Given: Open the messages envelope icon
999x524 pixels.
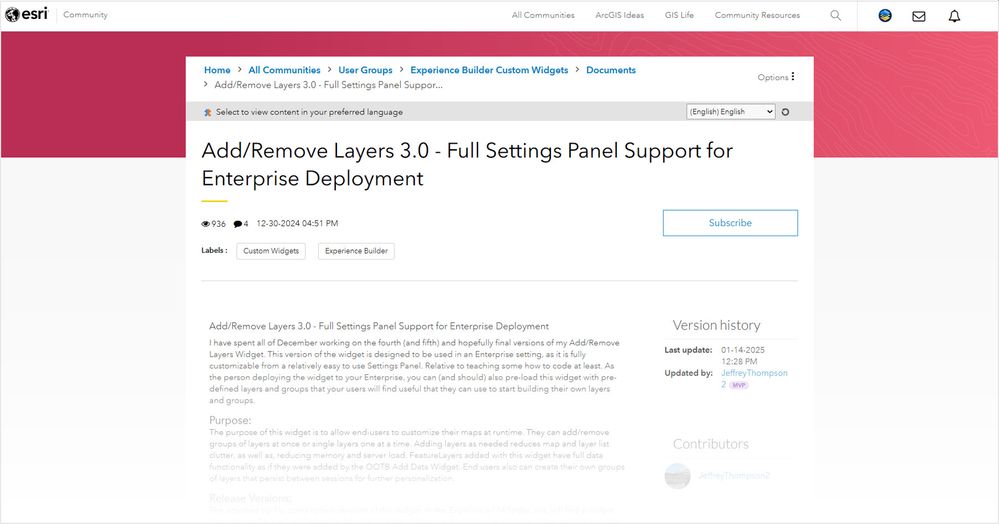Looking at the screenshot, I should click(x=919, y=16).
